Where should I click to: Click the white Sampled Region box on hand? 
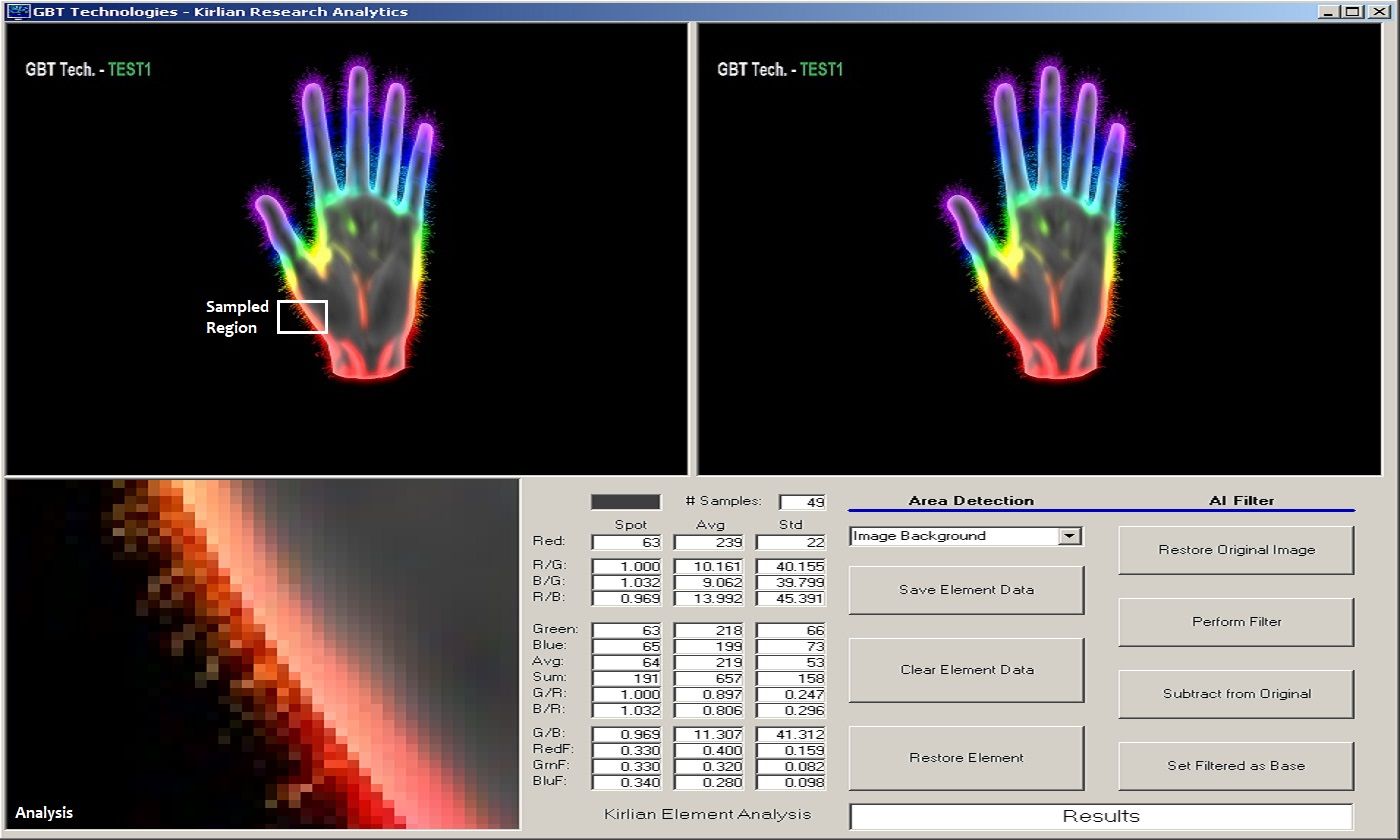coord(302,316)
